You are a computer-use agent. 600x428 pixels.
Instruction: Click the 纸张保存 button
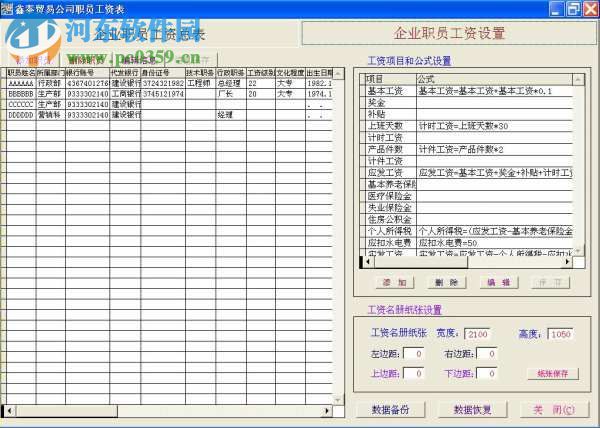(553, 374)
